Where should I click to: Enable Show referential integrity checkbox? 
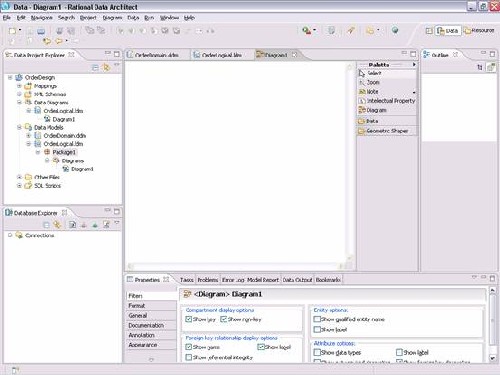click(188, 357)
